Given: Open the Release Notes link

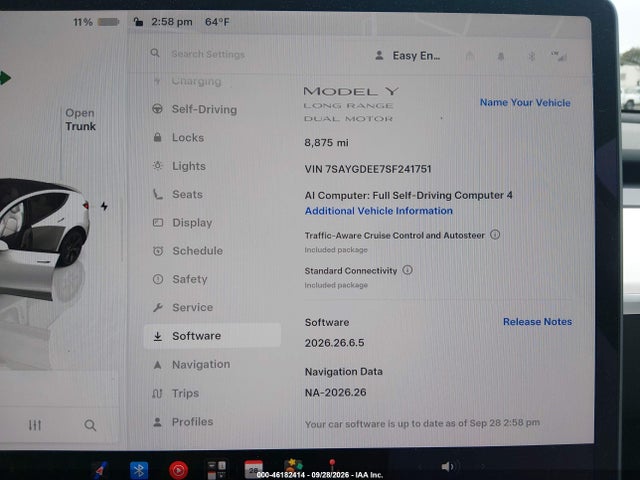Looking at the screenshot, I should point(537,322).
